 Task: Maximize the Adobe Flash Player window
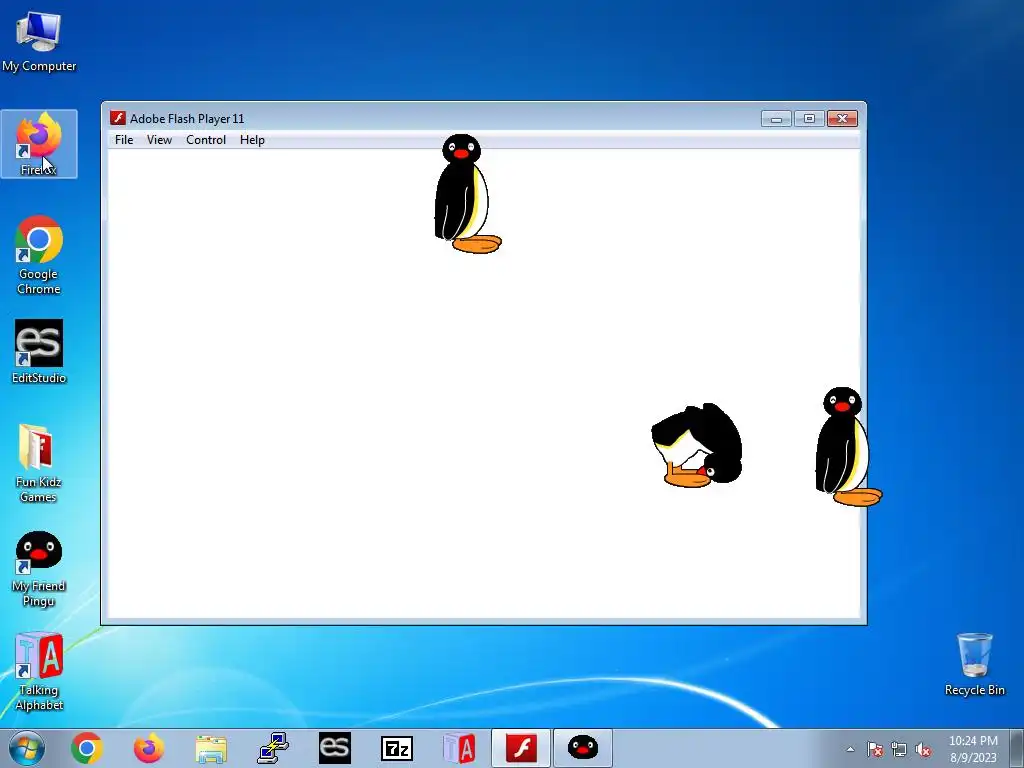tap(809, 118)
